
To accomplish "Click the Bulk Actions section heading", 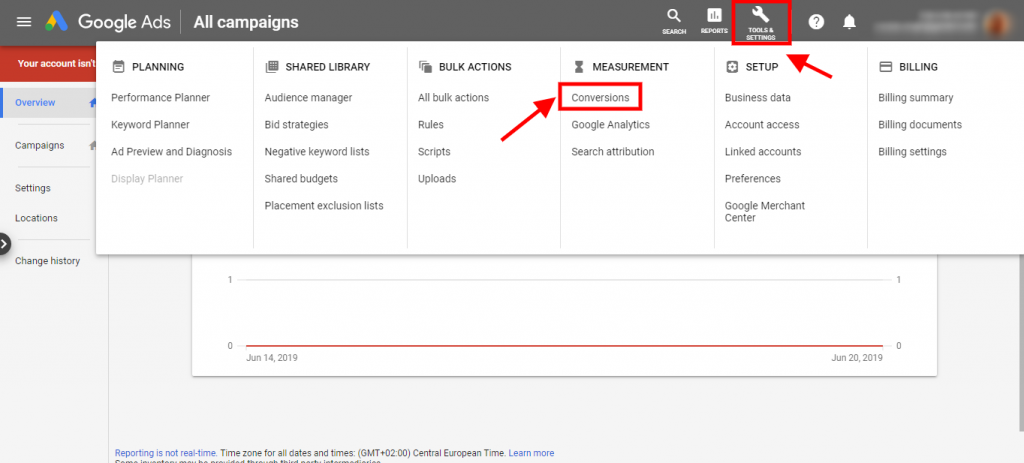I will (x=465, y=67).
